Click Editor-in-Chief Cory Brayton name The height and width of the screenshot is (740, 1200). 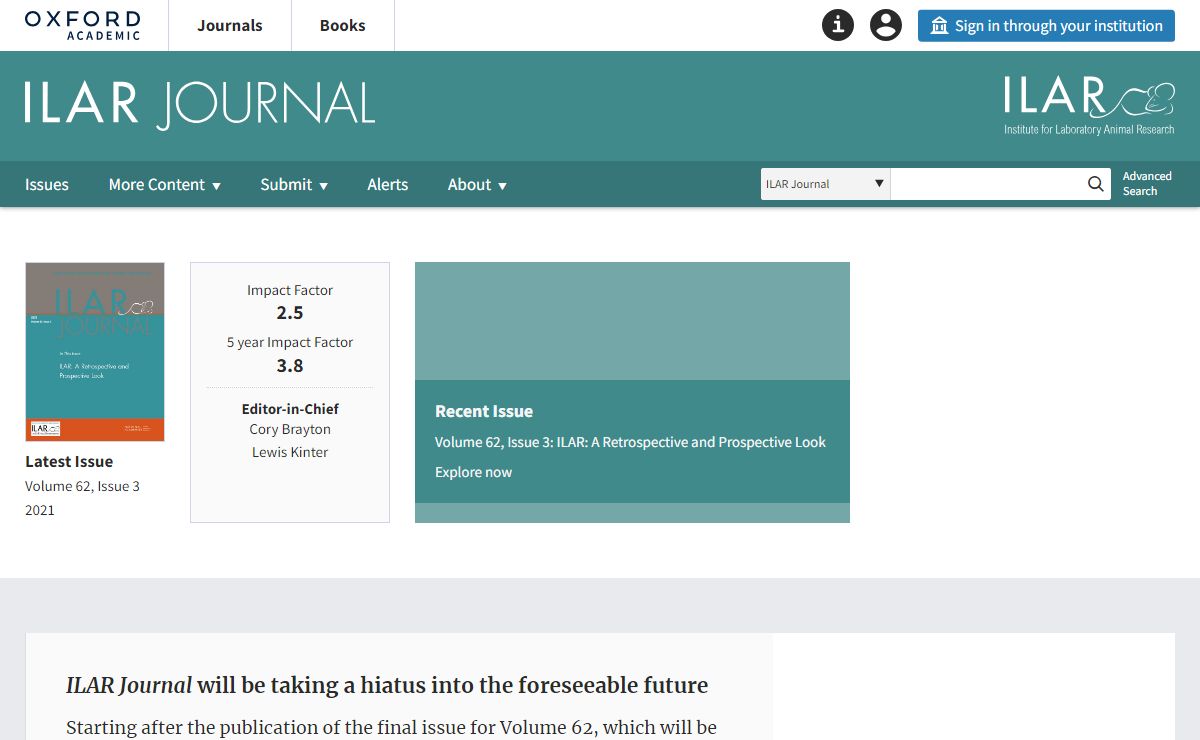point(290,429)
